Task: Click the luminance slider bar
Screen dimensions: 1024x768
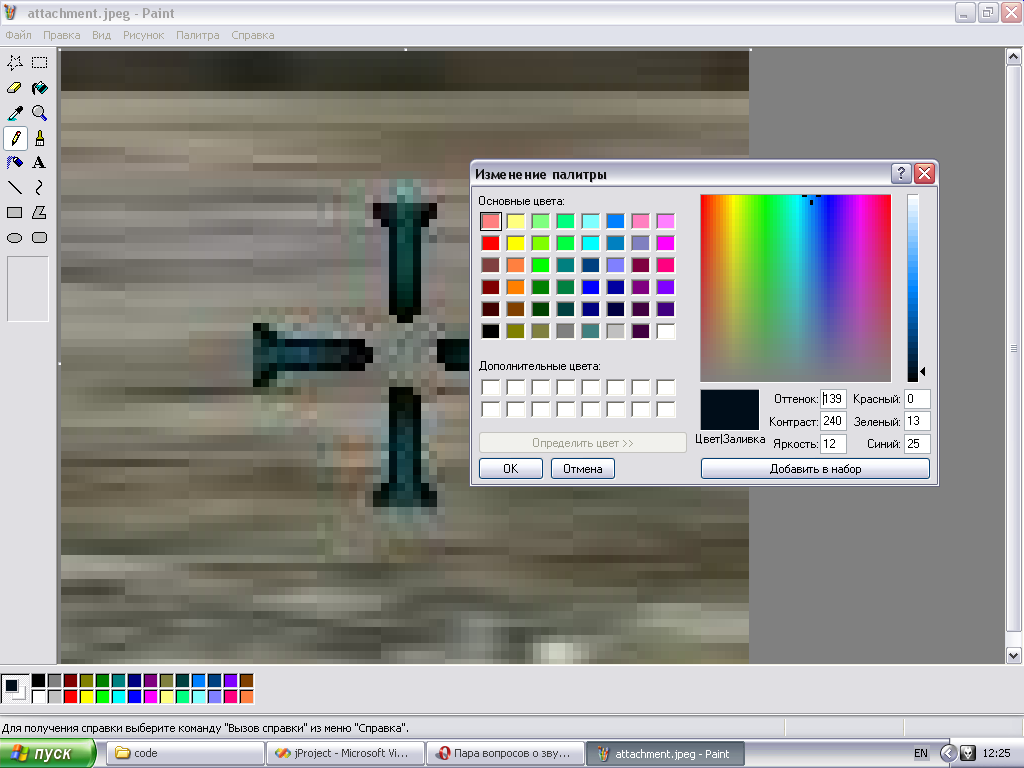Action: [912, 288]
